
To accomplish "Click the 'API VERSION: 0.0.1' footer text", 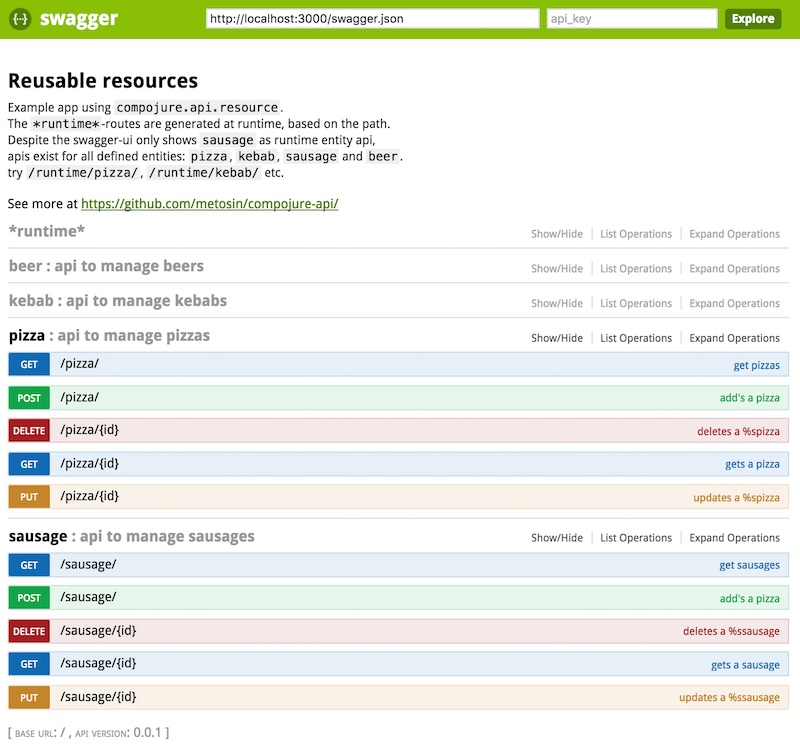I will click(118, 733).
